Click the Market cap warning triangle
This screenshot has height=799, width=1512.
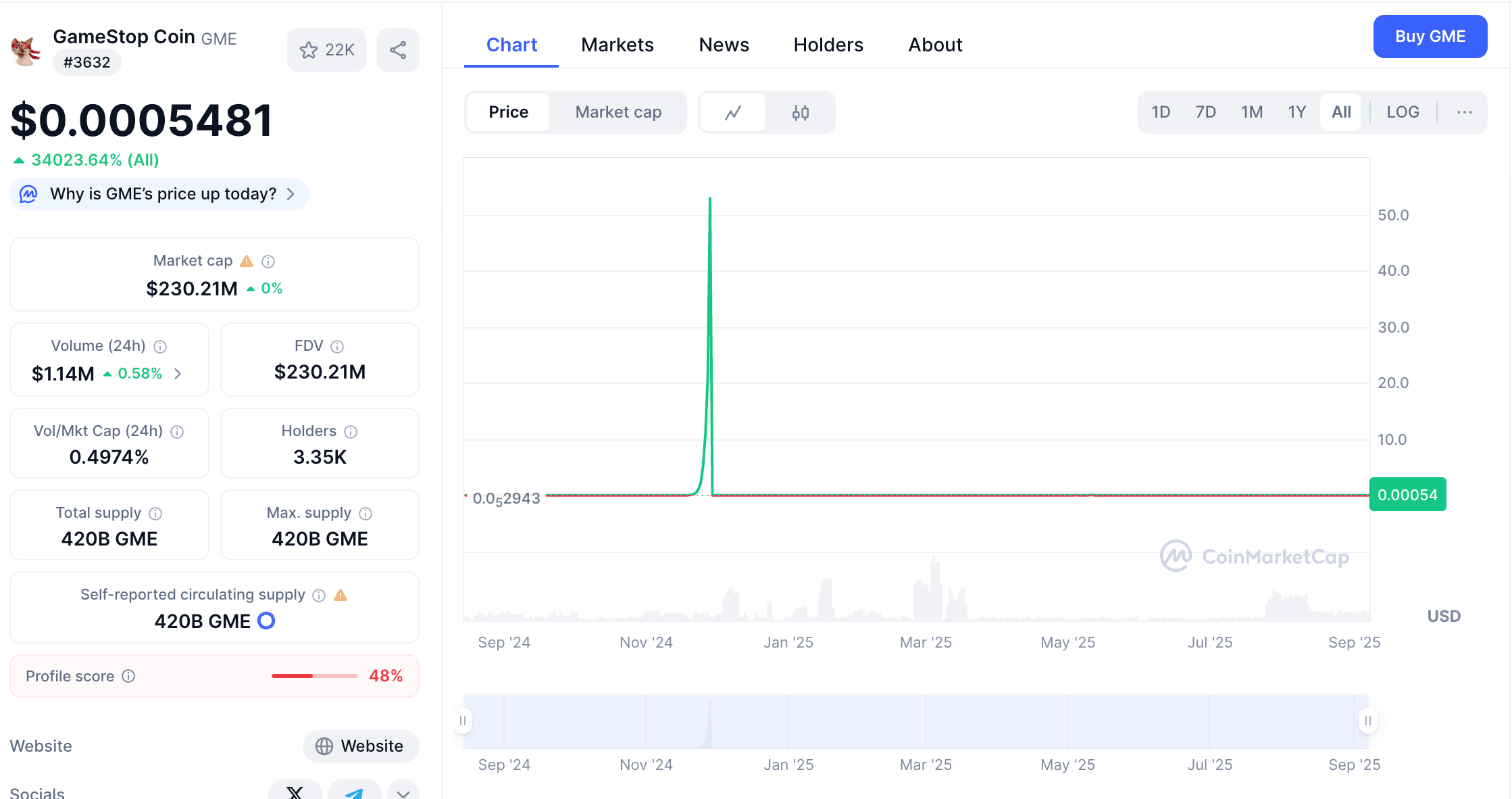[x=247, y=261]
